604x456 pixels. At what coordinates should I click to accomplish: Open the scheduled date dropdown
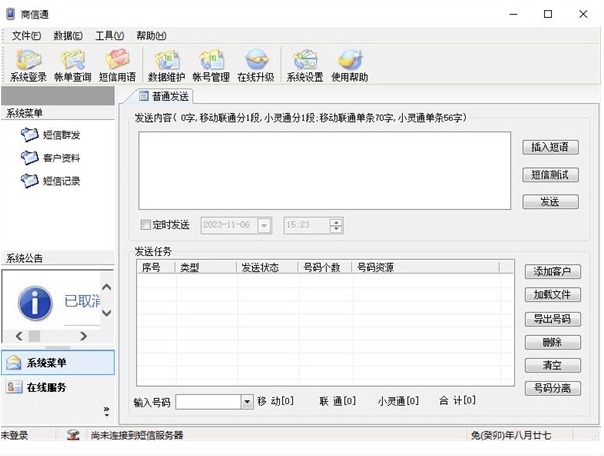point(264,225)
